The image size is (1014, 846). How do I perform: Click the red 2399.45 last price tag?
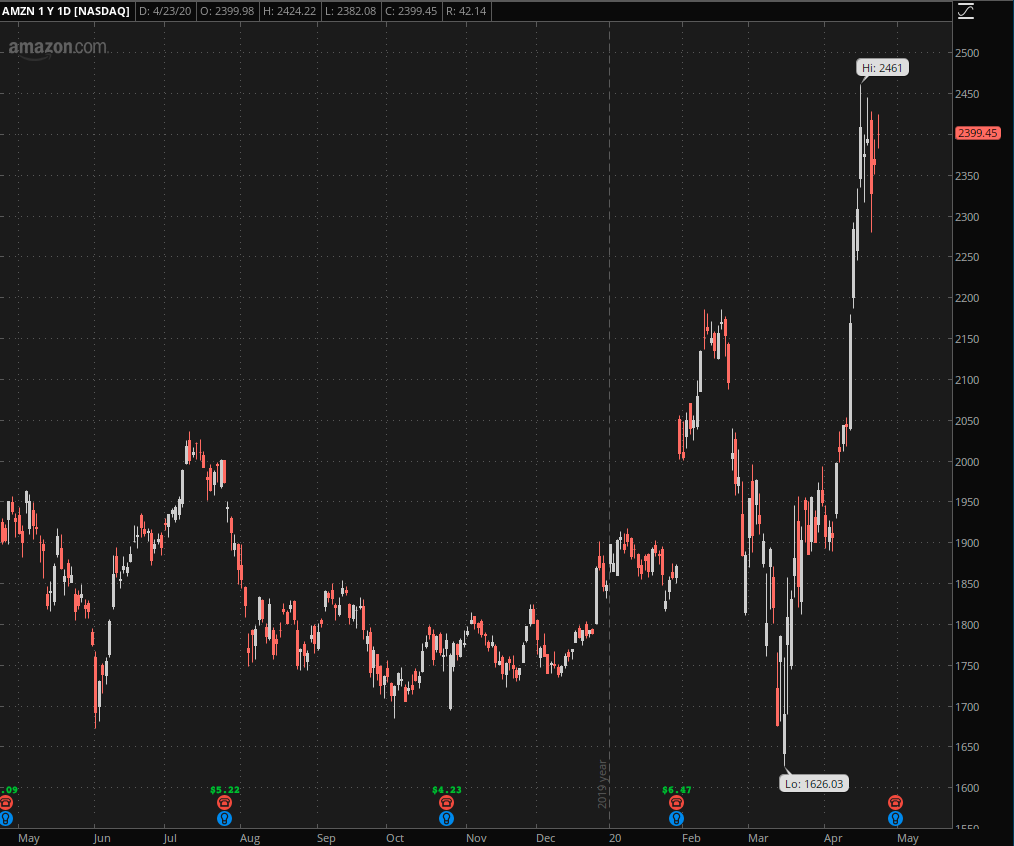[x=978, y=133]
